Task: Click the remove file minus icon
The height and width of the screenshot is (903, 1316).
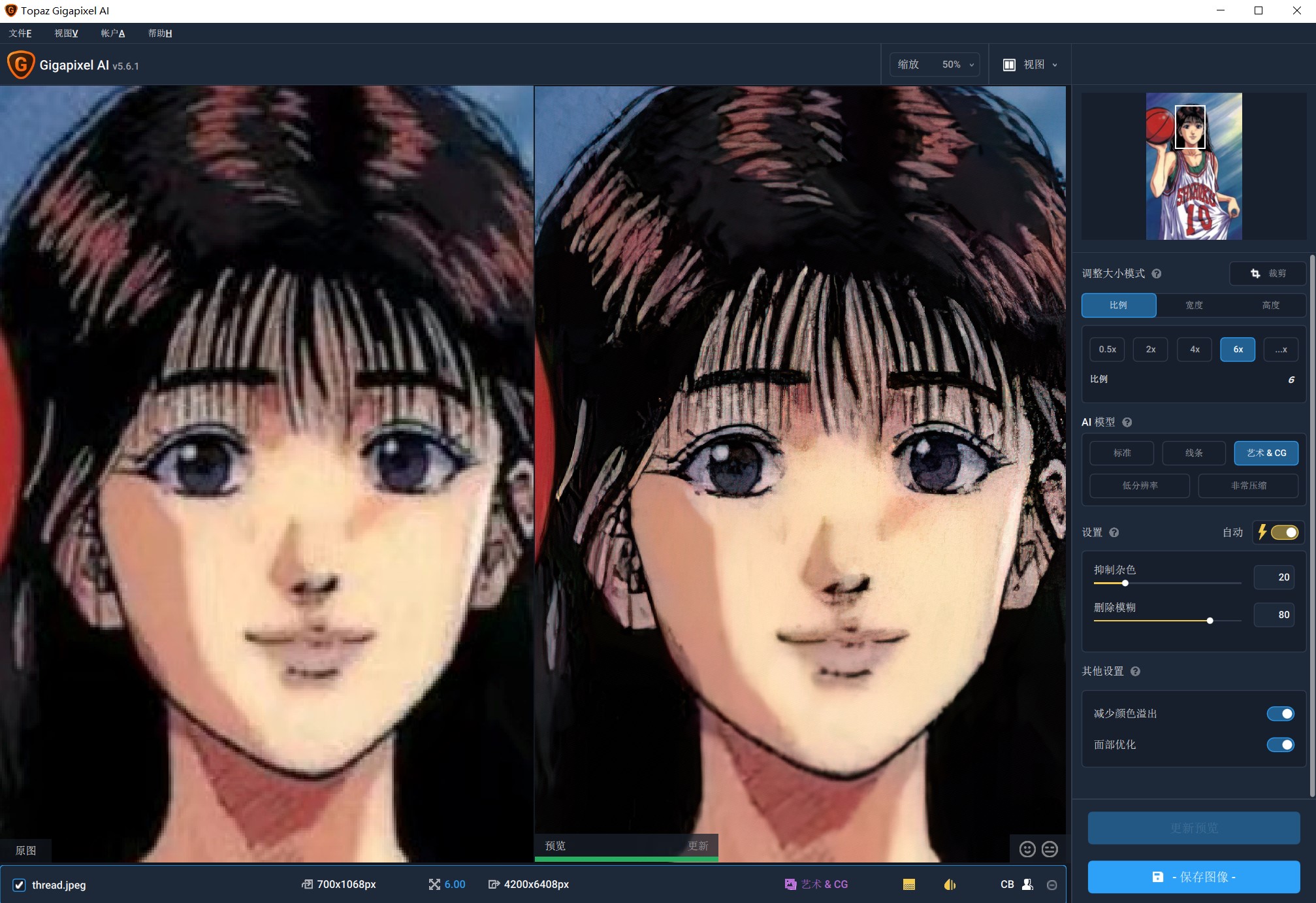Action: 1051,885
